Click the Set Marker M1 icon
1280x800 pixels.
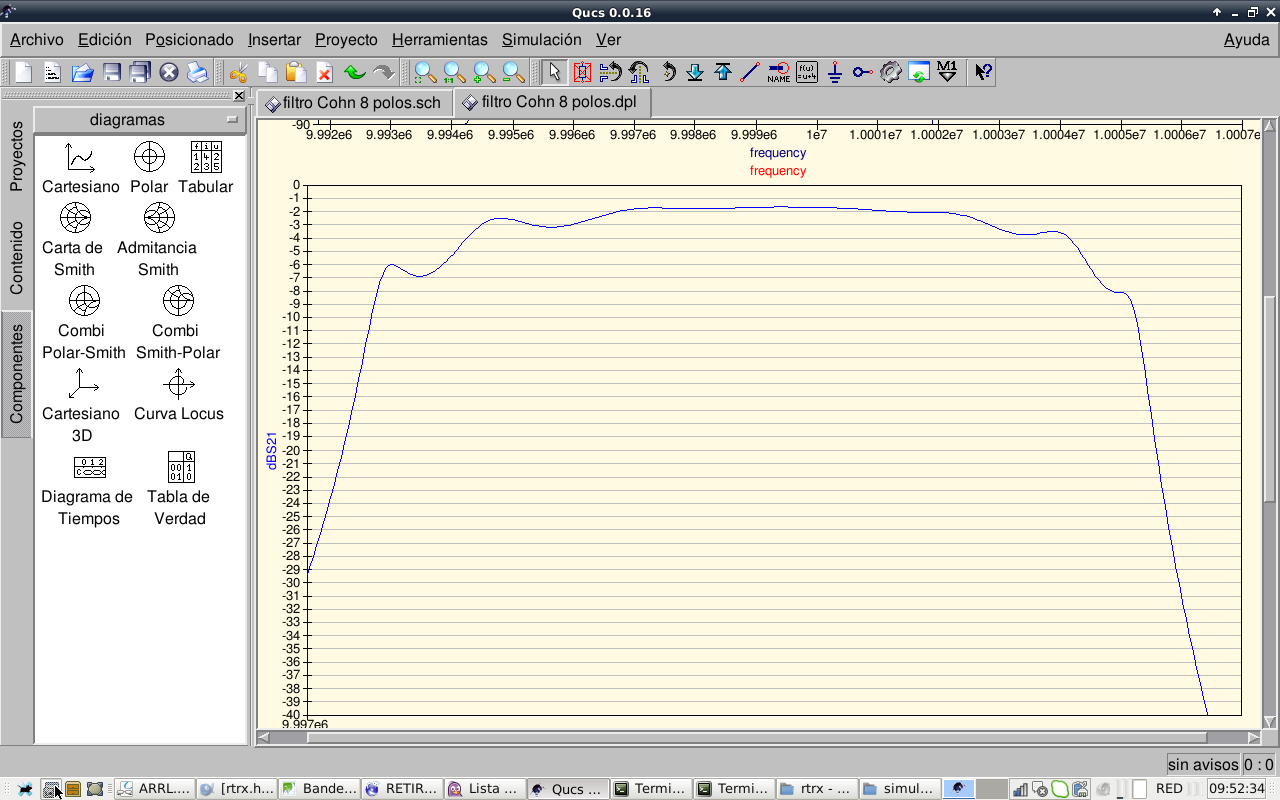pos(947,72)
